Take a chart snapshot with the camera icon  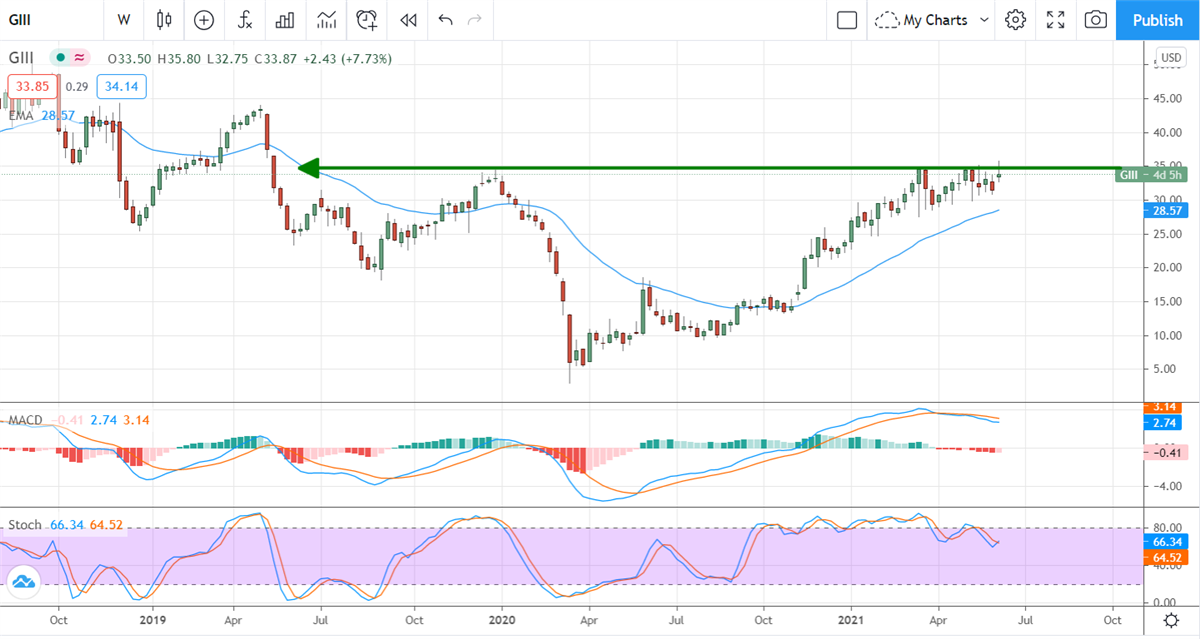click(1096, 20)
